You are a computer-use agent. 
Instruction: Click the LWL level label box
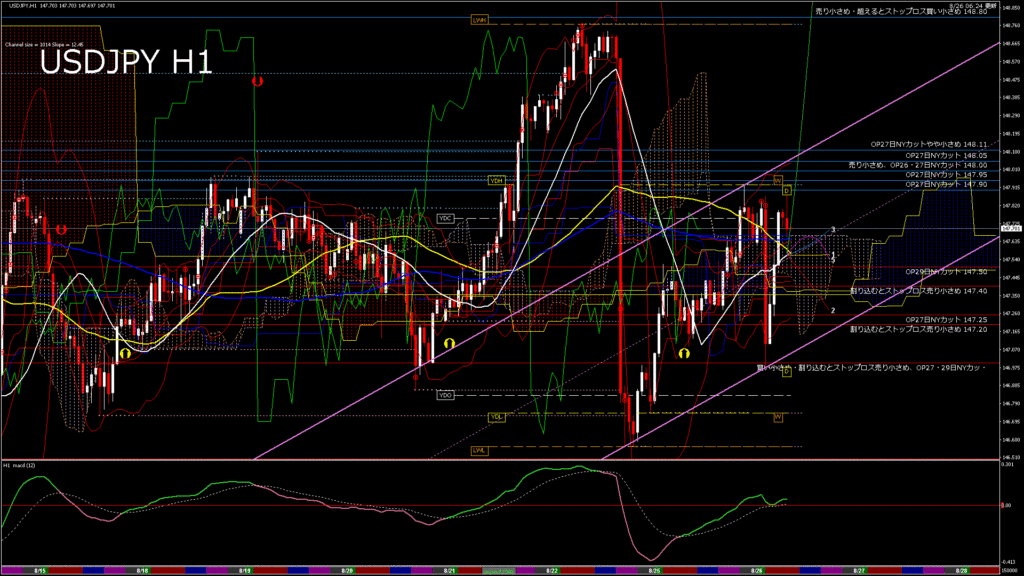coord(479,451)
